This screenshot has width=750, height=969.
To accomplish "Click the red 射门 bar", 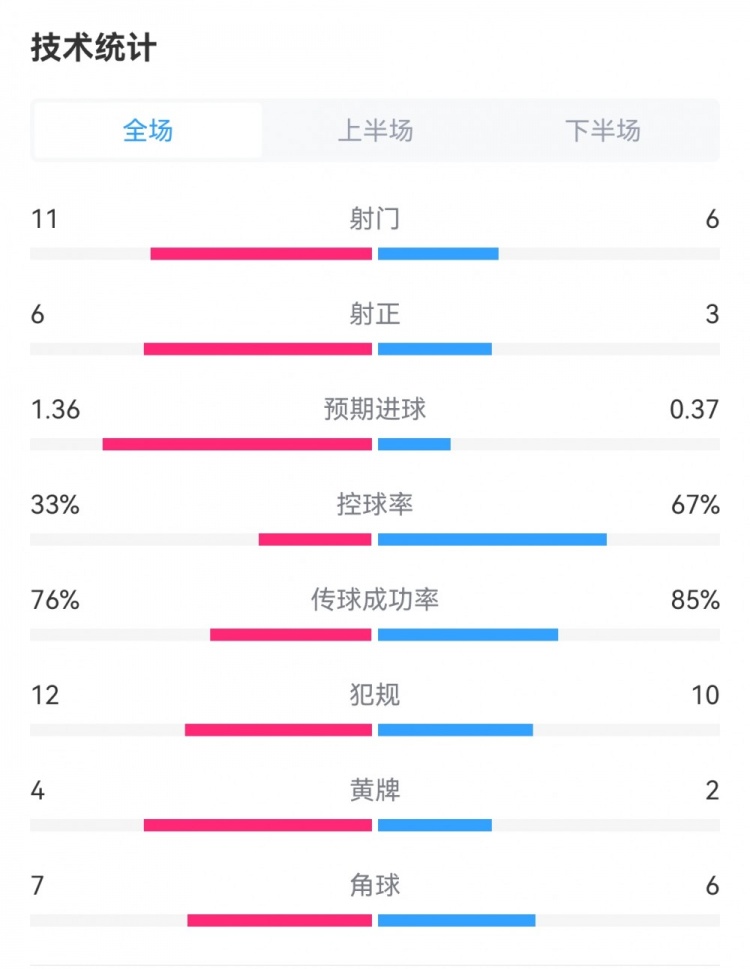I will click(x=261, y=254).
